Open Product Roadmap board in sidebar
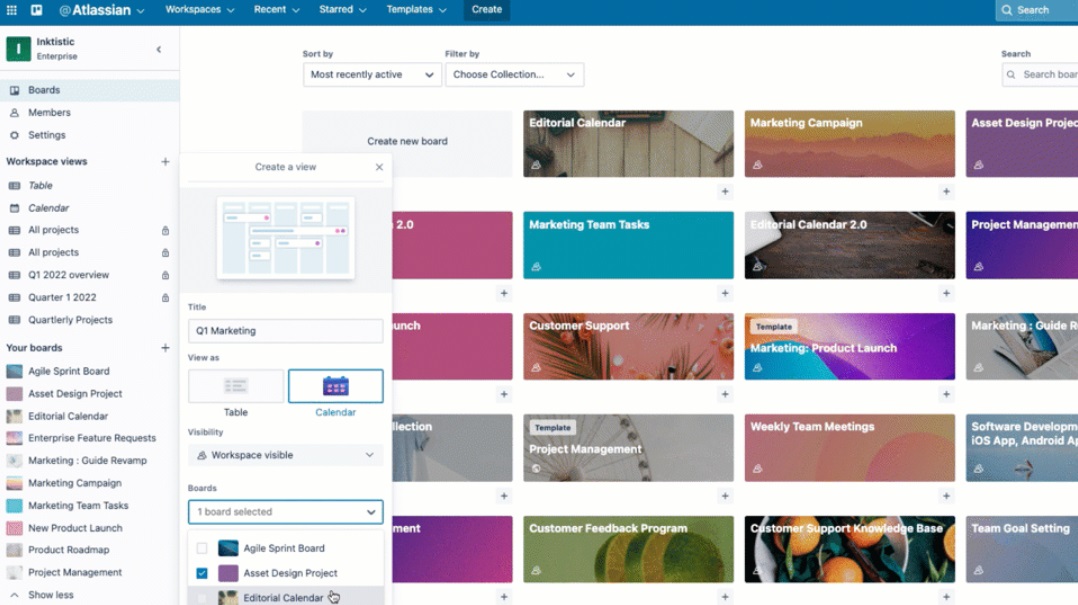 (x=89, y=550)
